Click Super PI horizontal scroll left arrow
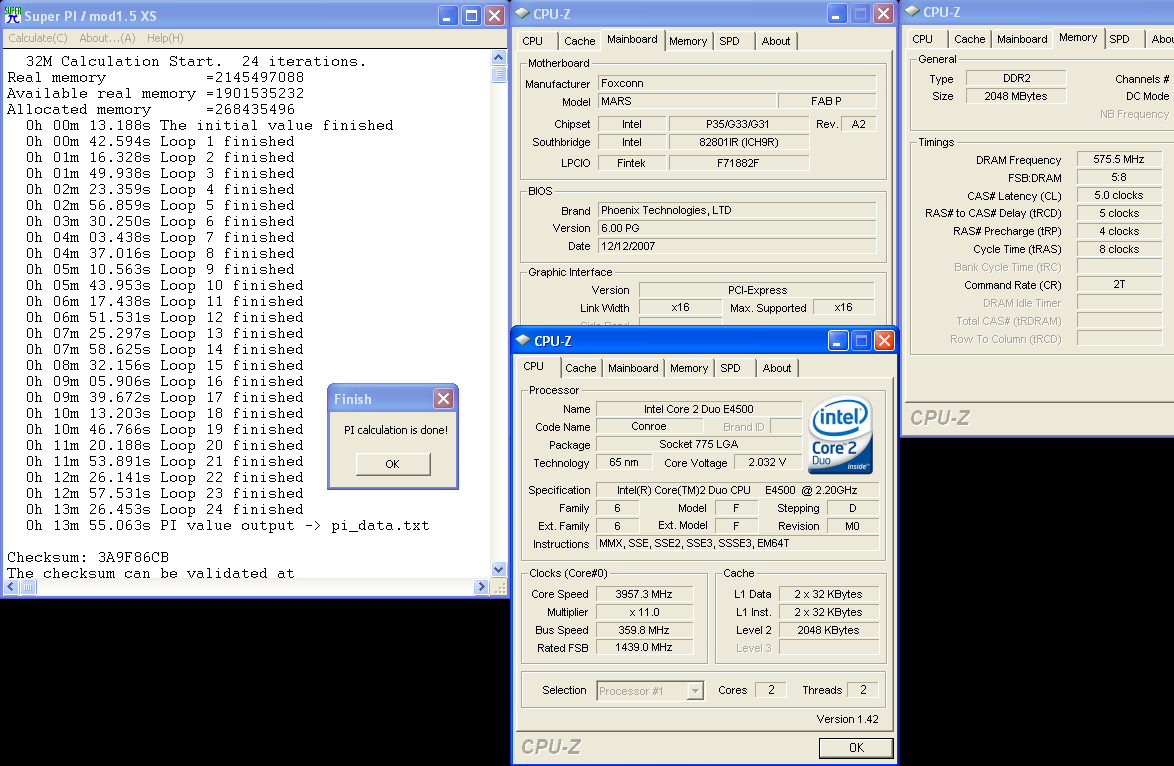The width and height of the screenshot is (1174, 766). (x=11, y=588)
